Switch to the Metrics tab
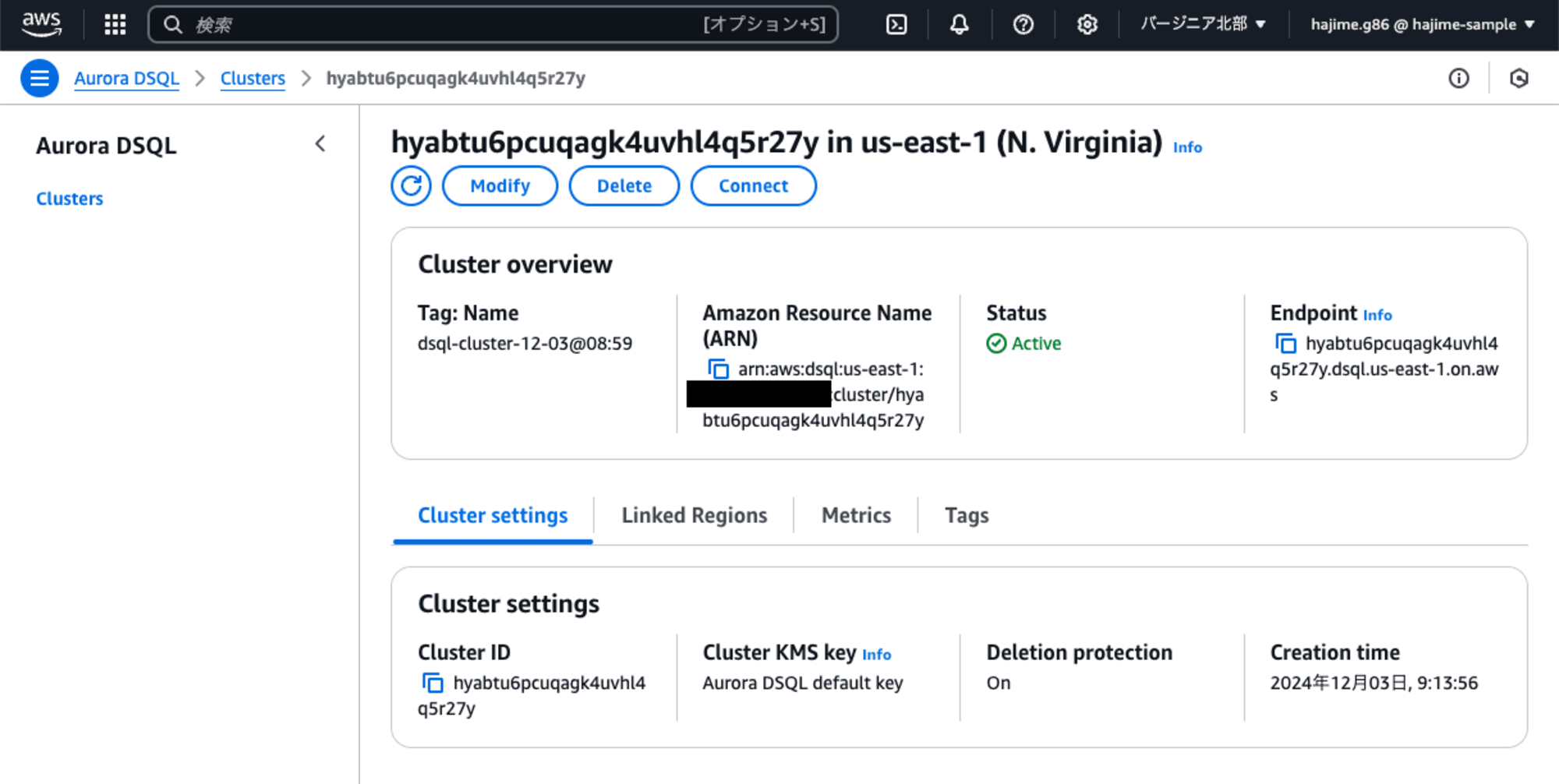 coord(856,515)
